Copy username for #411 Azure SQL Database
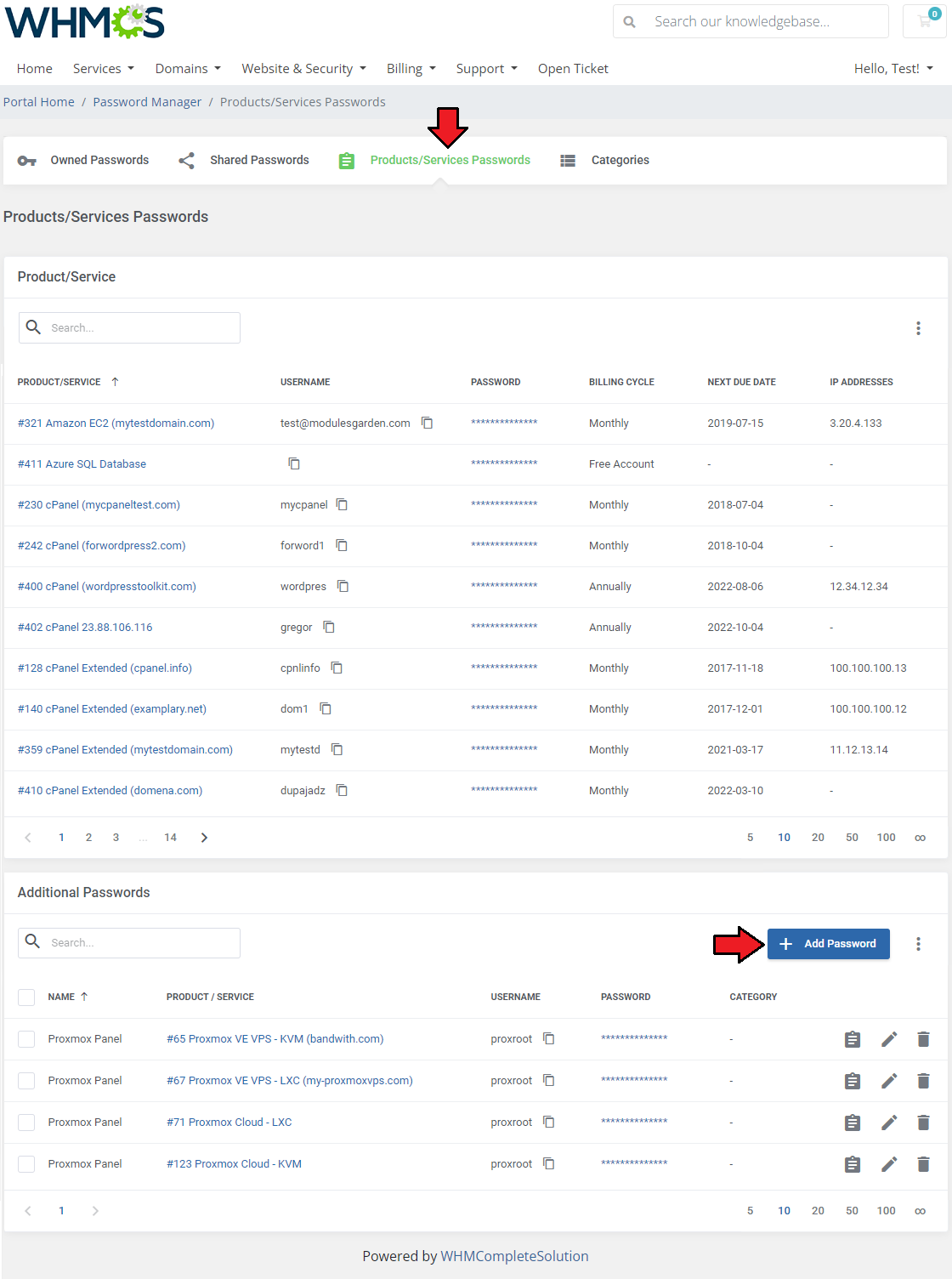This screenshot has width=952, height=1279. click(294, 463)
